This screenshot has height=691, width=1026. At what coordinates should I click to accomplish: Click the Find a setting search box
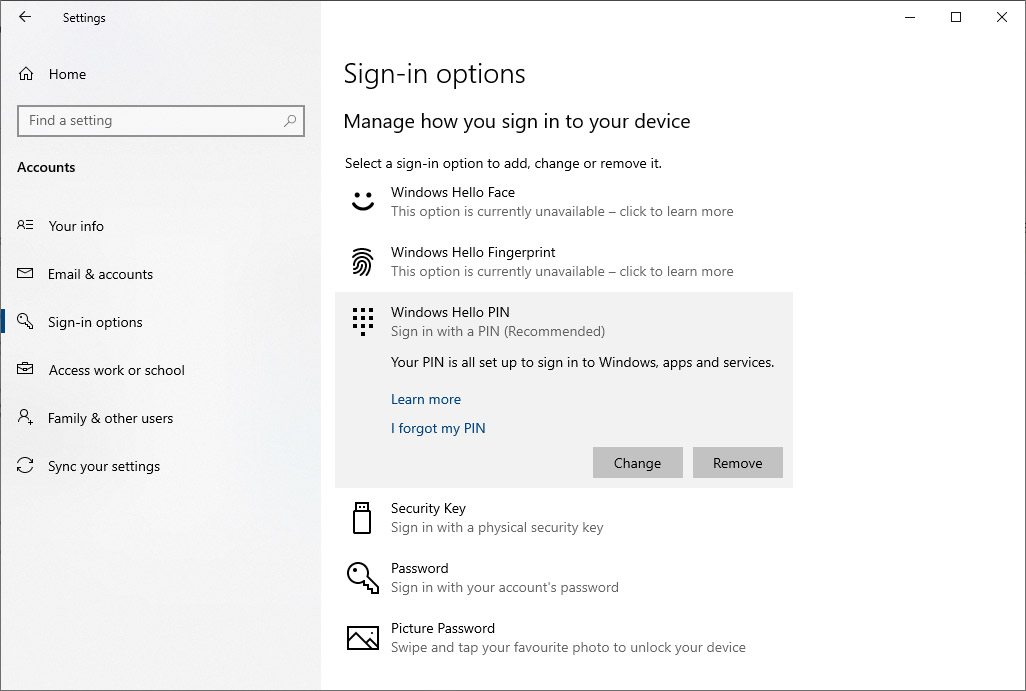click(x=161, y=120)
